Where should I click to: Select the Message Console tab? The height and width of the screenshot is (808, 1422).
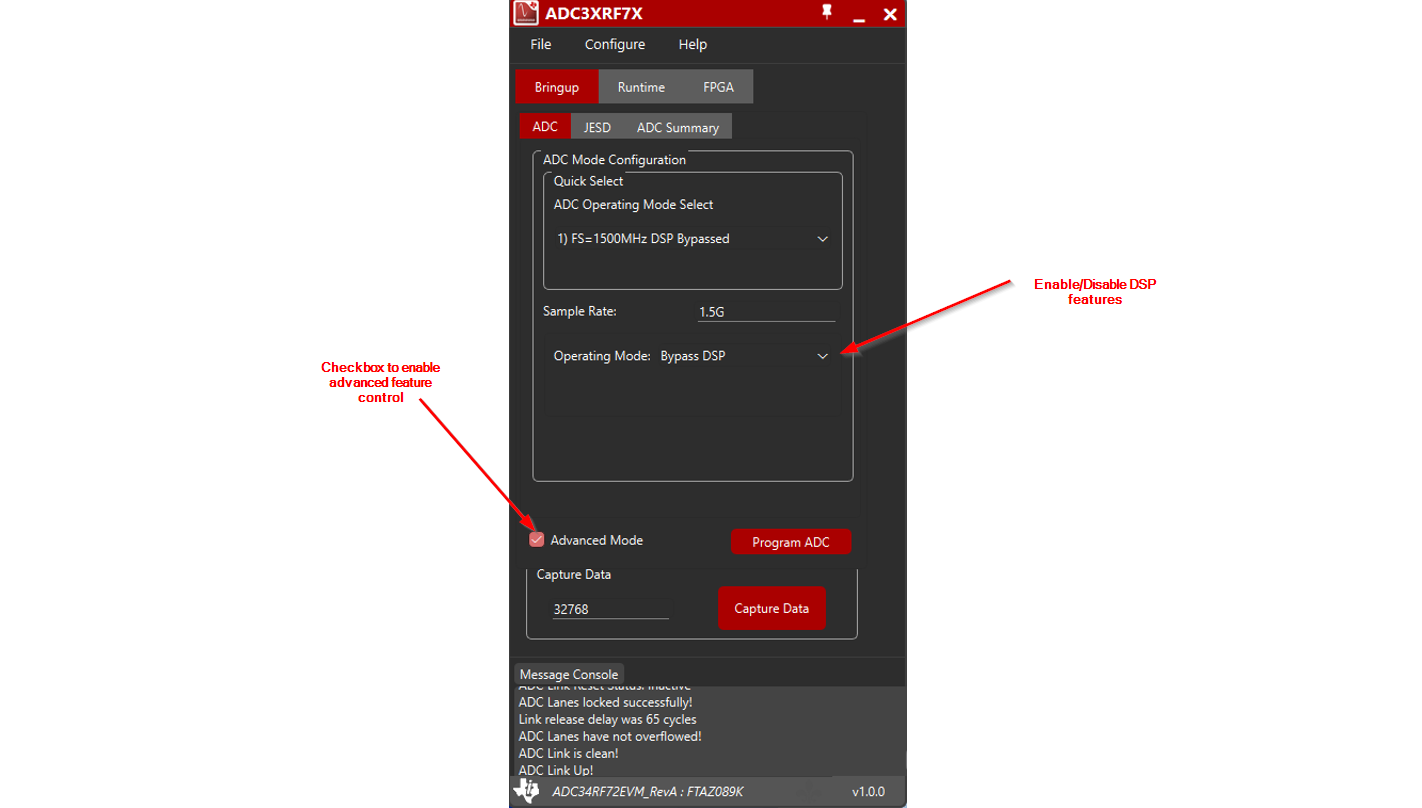click(x=568, y=674)
